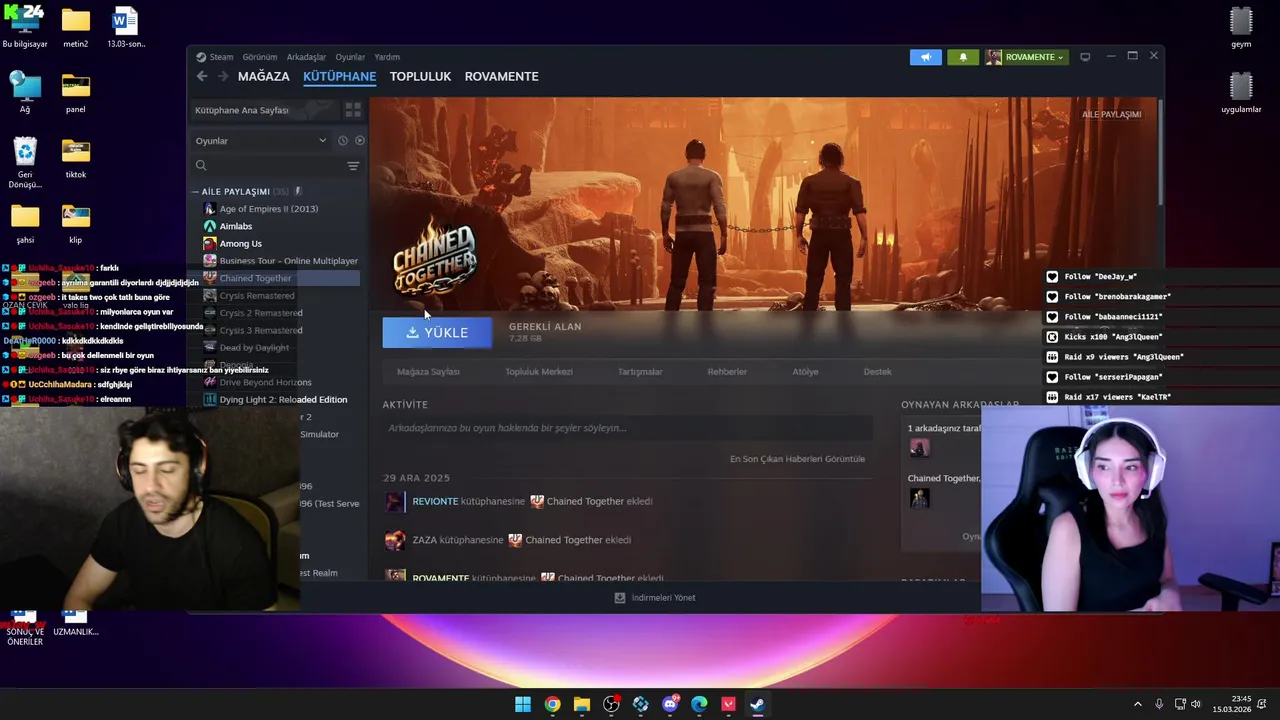This screenshot has height=720, width=1280.
Task: Open the Arkadaşlar menu
Action: (306, 57)
